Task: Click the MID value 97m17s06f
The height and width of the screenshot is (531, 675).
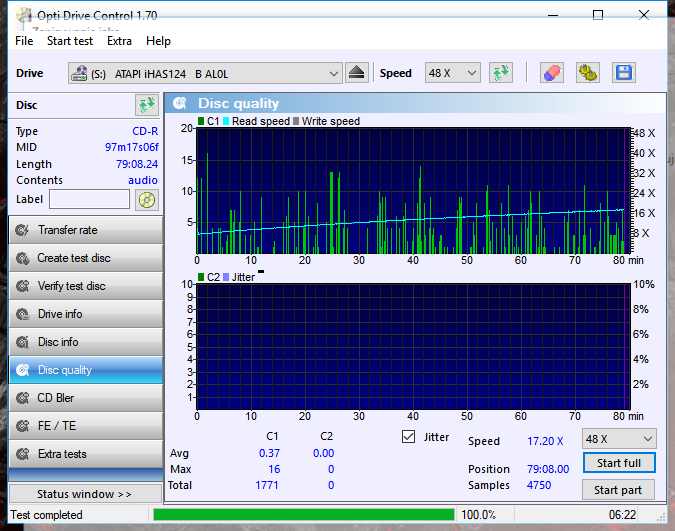Action: [132, 147]
